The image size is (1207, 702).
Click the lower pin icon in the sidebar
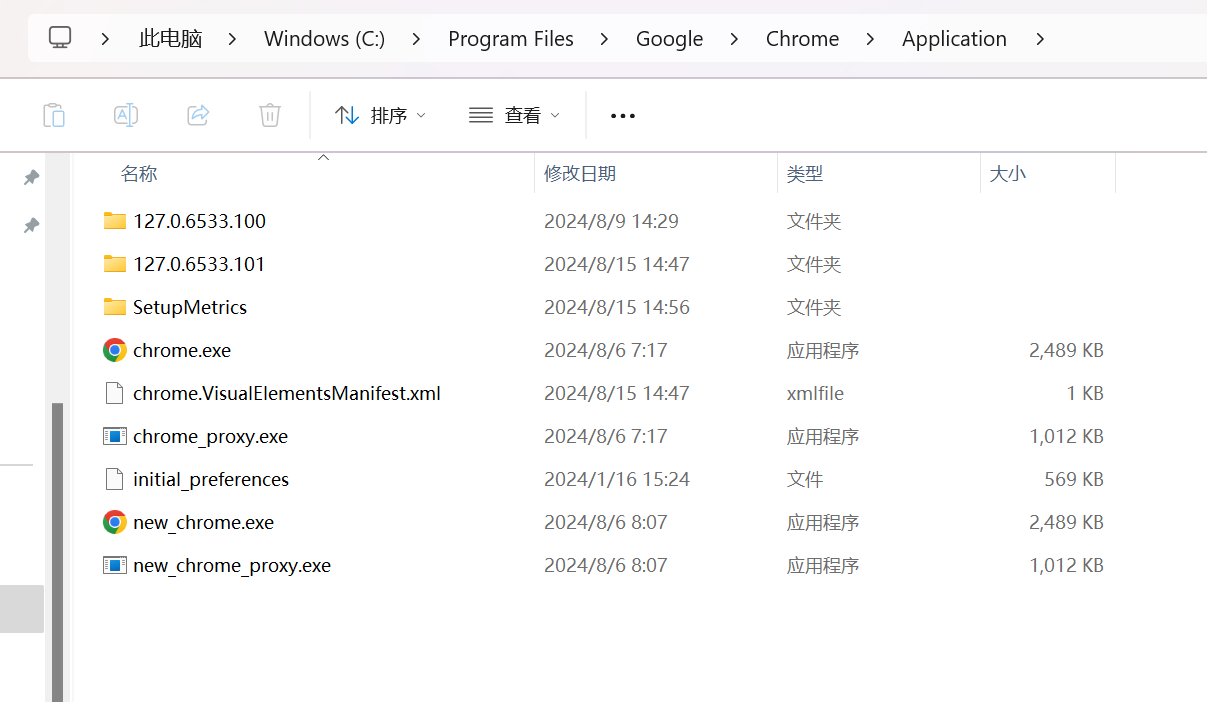tap(31, 225)
